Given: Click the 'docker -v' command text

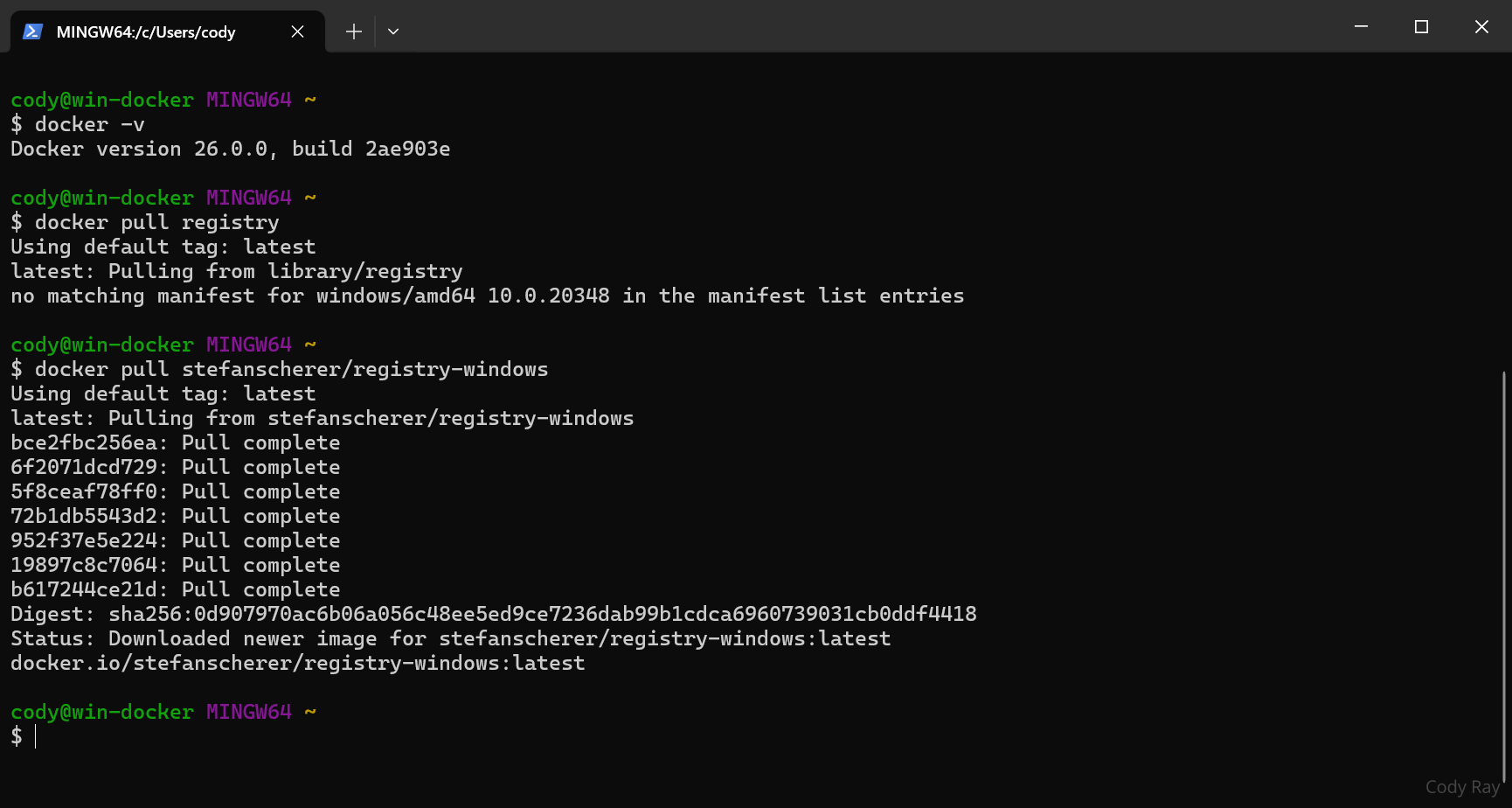Looking at the screenshot, I should point(89,125).
